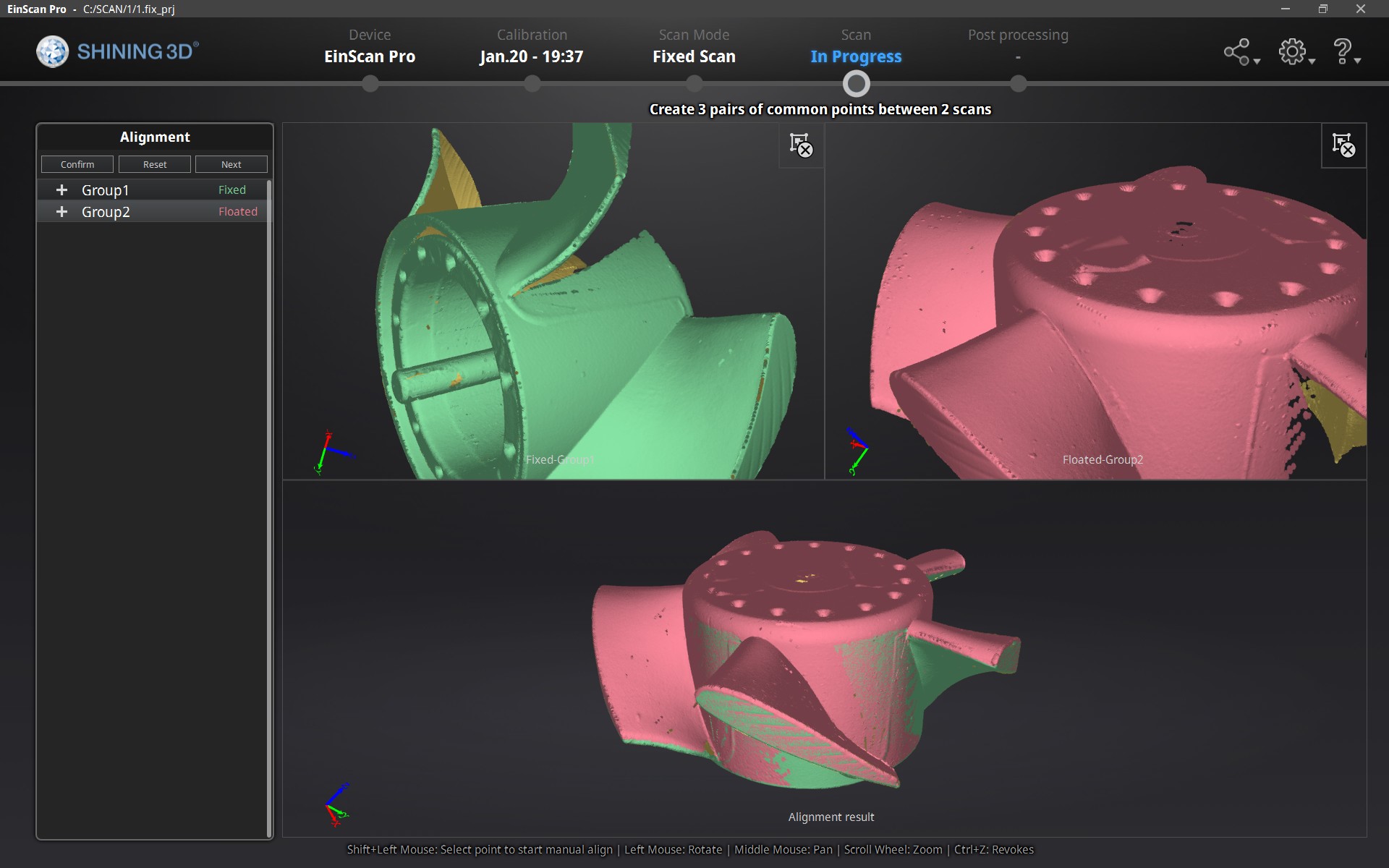Click the Alignment panel vertical scrollbar

pyautogui.click(x=269, y=506)
